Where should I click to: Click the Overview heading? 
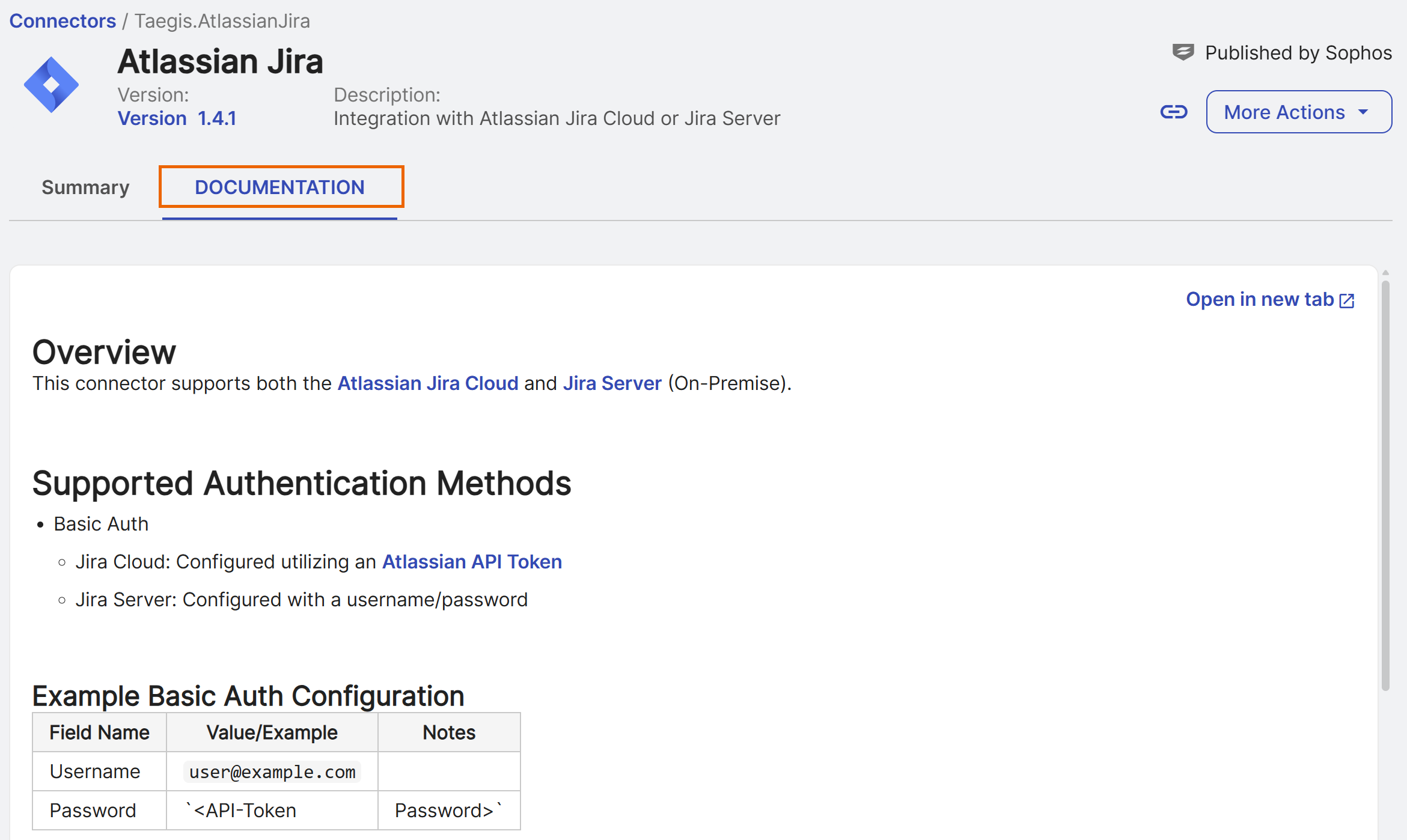coord(104,352)
